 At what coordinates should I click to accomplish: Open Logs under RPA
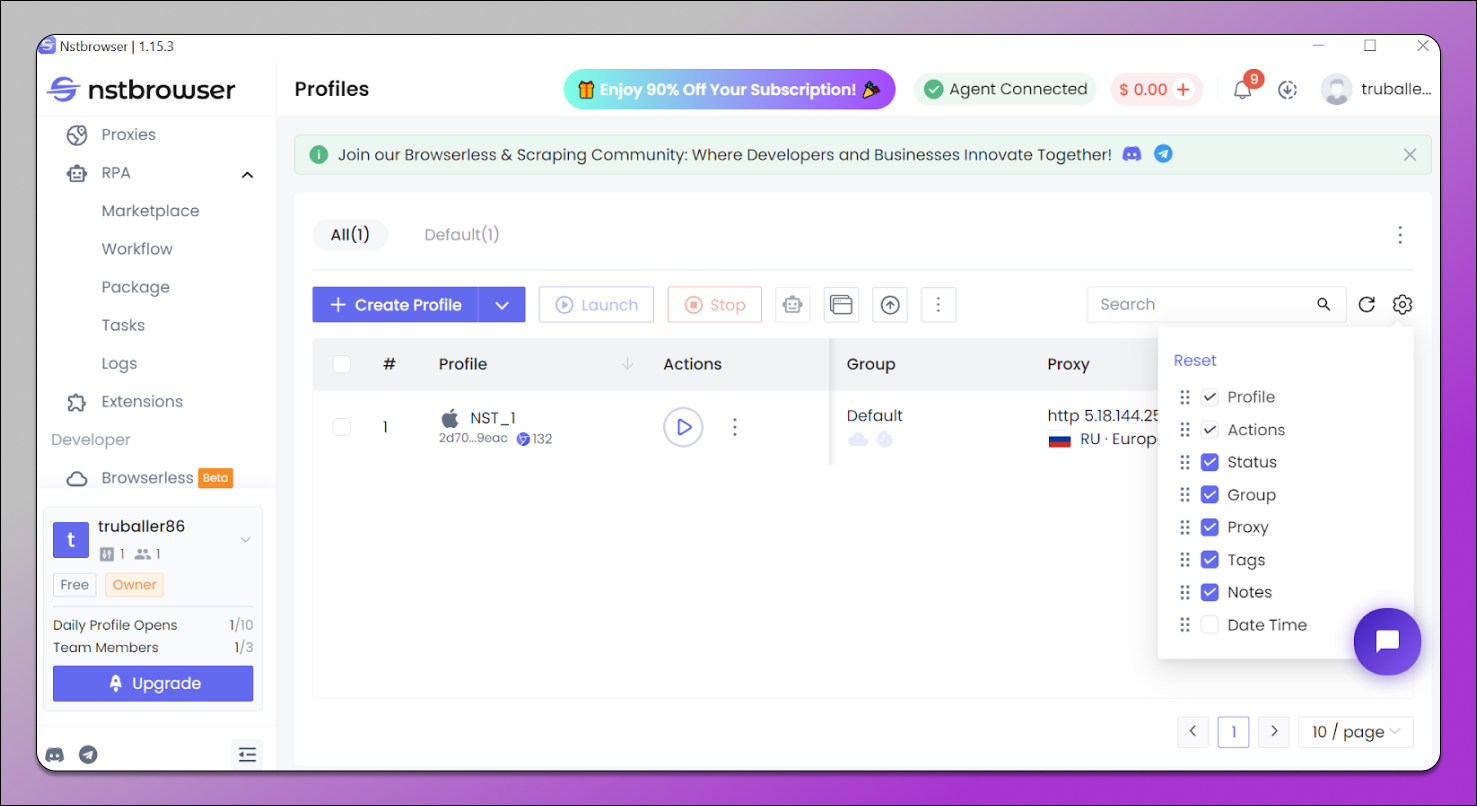(119, 364)
